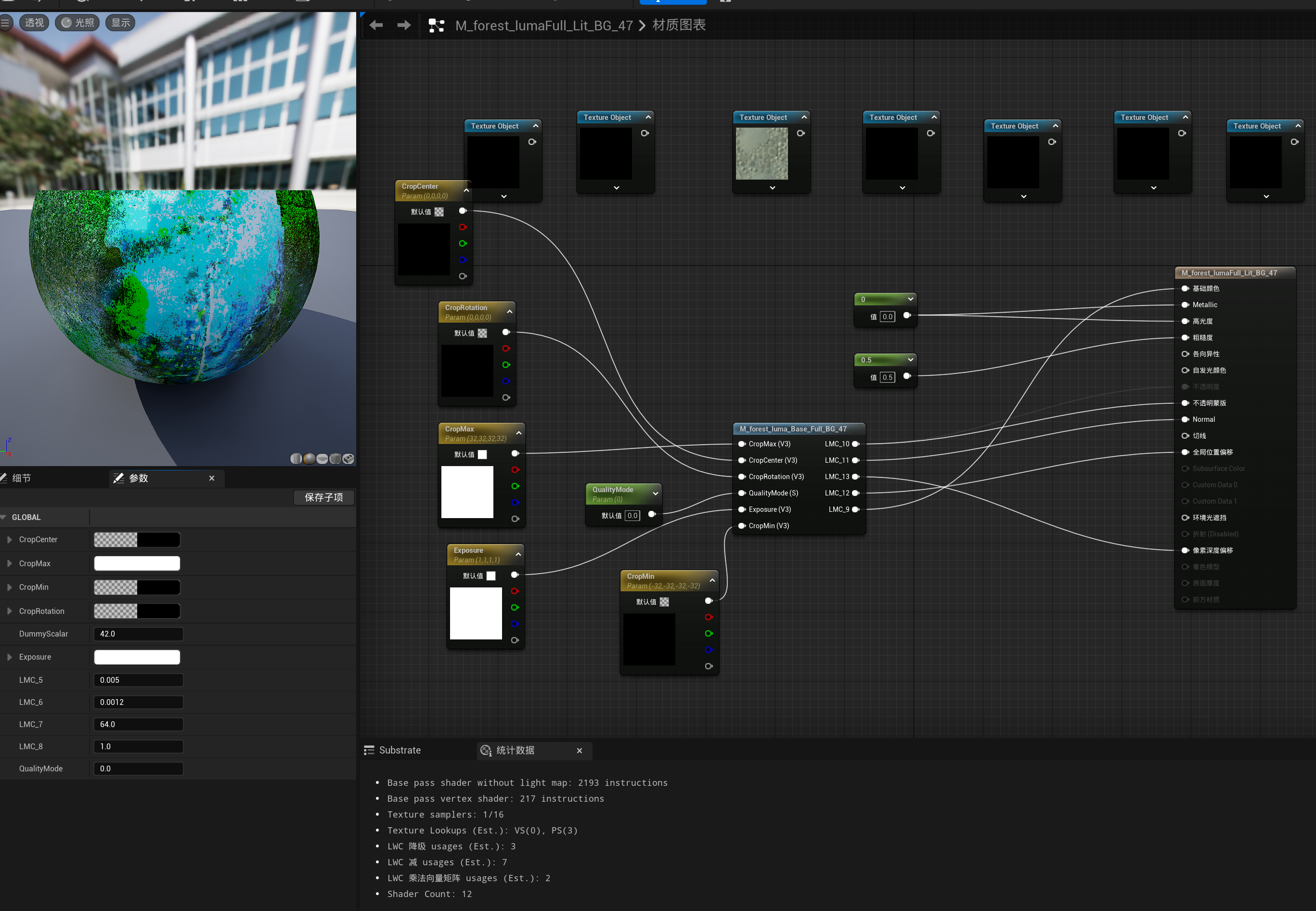Switch preview mesh to plane primitive
The height and width of the screenshot is (911, 1316).
323,458
